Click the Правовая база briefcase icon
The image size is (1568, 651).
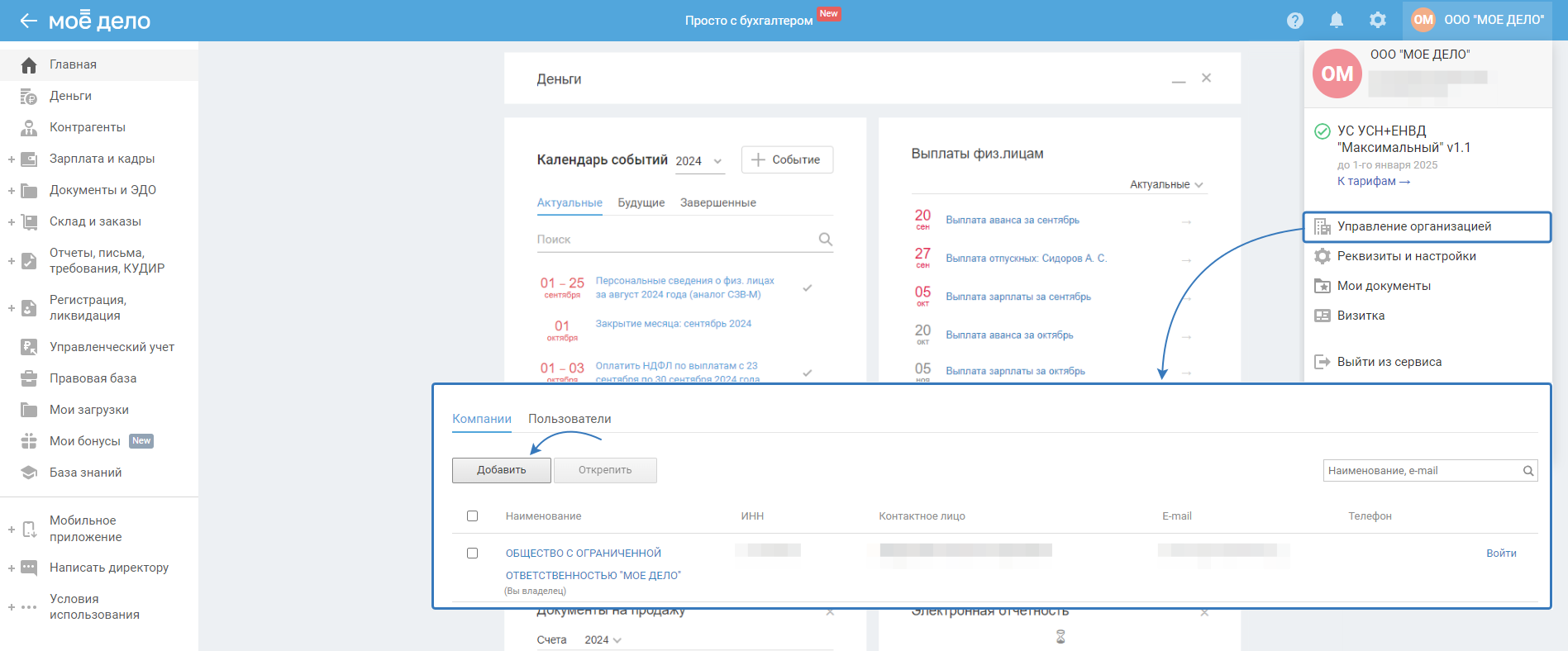point(29,379)
